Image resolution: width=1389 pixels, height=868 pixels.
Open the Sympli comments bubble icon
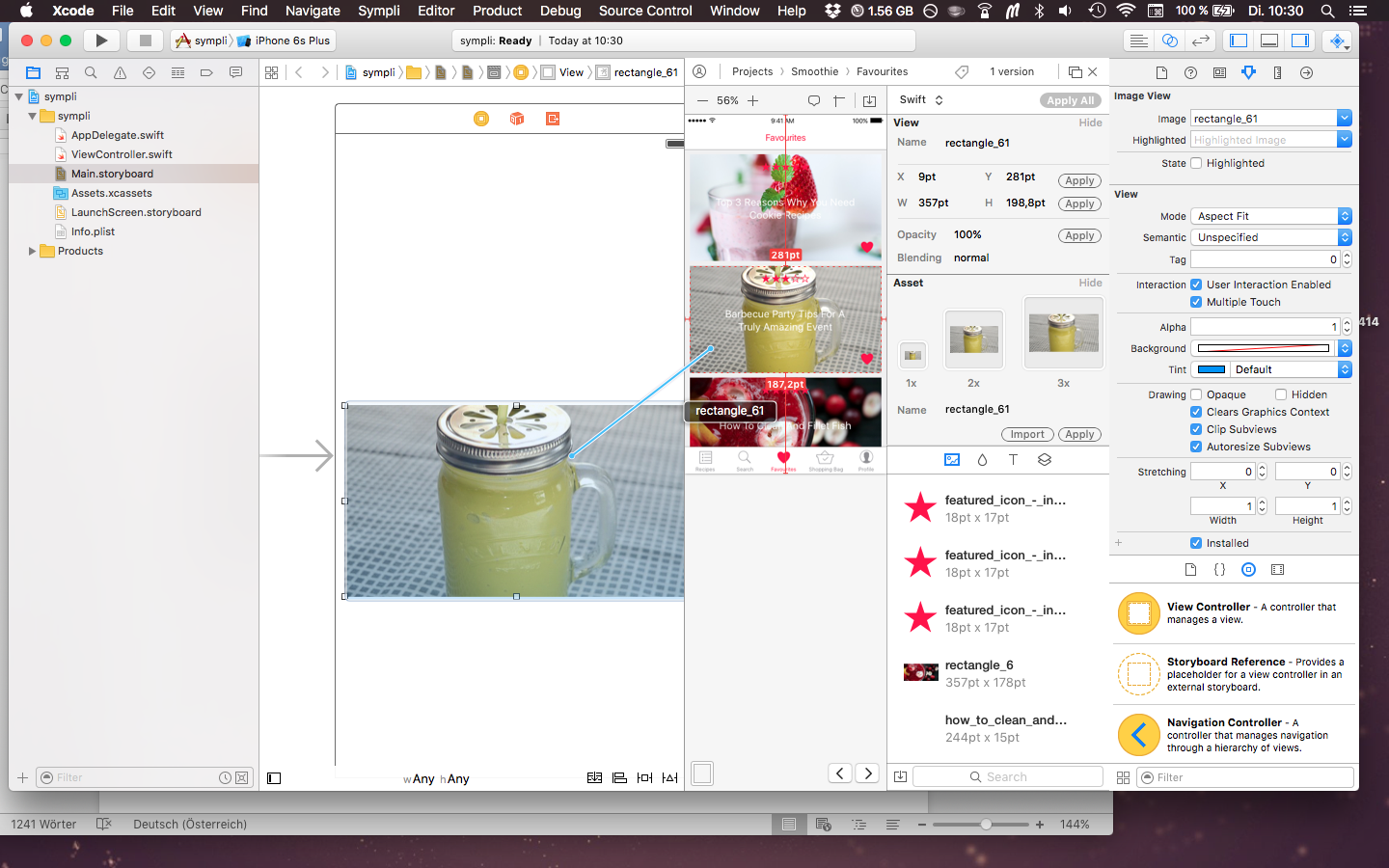pyautogui.click(x=813, y=100)
